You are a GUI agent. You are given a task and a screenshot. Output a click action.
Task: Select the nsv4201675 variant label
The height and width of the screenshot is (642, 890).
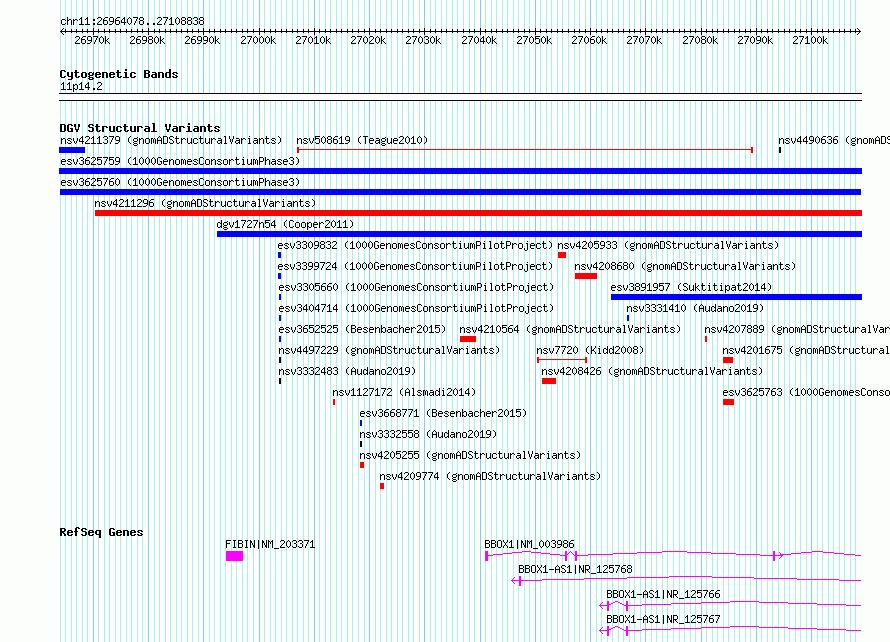click(x=806, y=350)
